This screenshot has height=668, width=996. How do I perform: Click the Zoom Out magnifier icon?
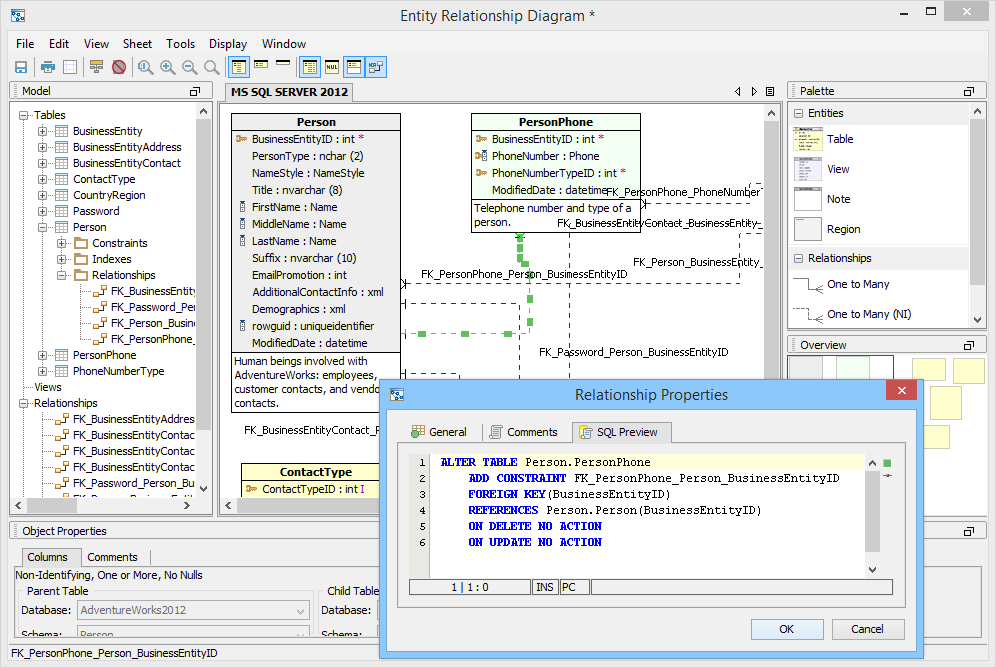(x=189, y=67)
